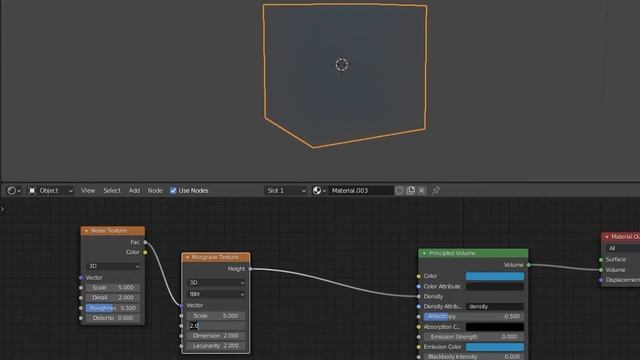Screen dimensions: 640x360
Task: Click Noise Texture Scale 5.000 field
Action: 113,287
